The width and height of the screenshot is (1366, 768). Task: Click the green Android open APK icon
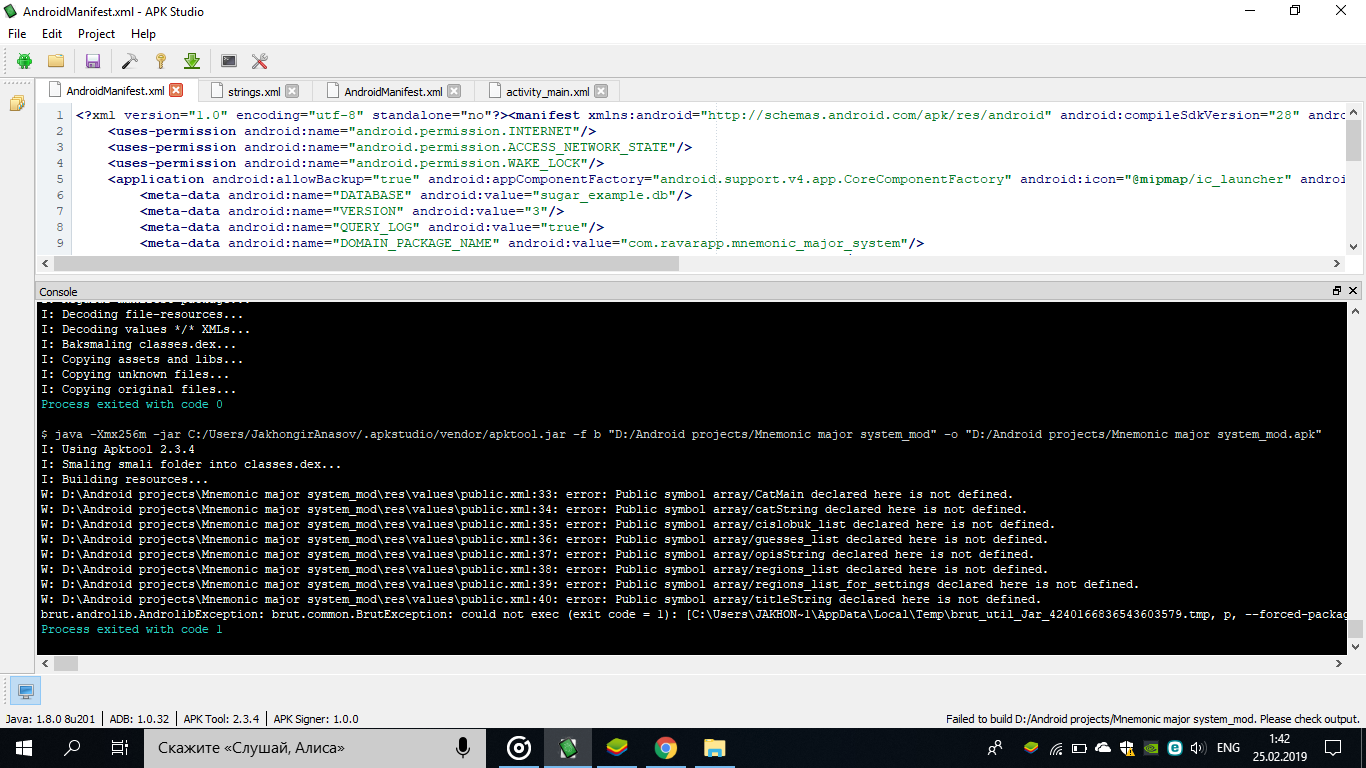(24, 61)
